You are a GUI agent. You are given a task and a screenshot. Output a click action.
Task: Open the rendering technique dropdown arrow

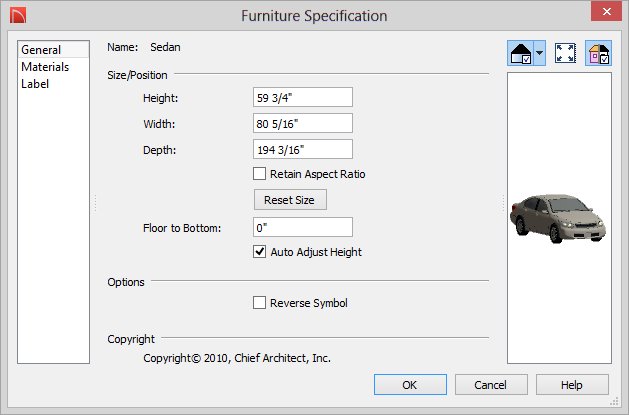click(x=540, y=53)
